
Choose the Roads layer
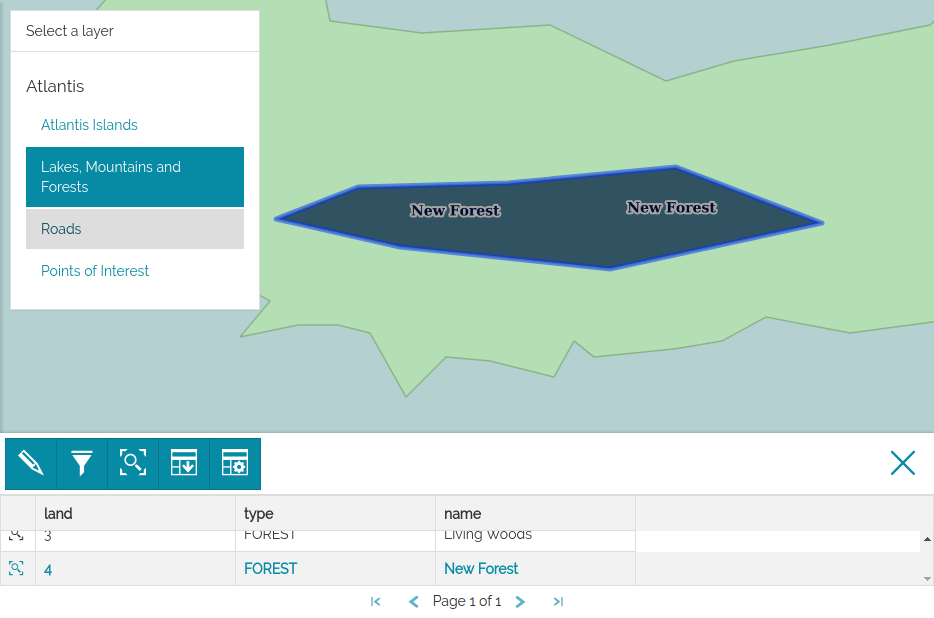coord(134,229)
